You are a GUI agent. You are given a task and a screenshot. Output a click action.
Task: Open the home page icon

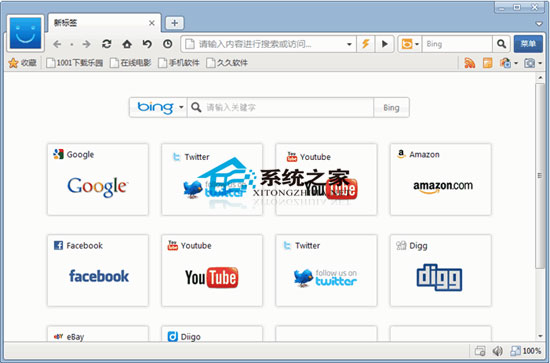tap(127, 44)
